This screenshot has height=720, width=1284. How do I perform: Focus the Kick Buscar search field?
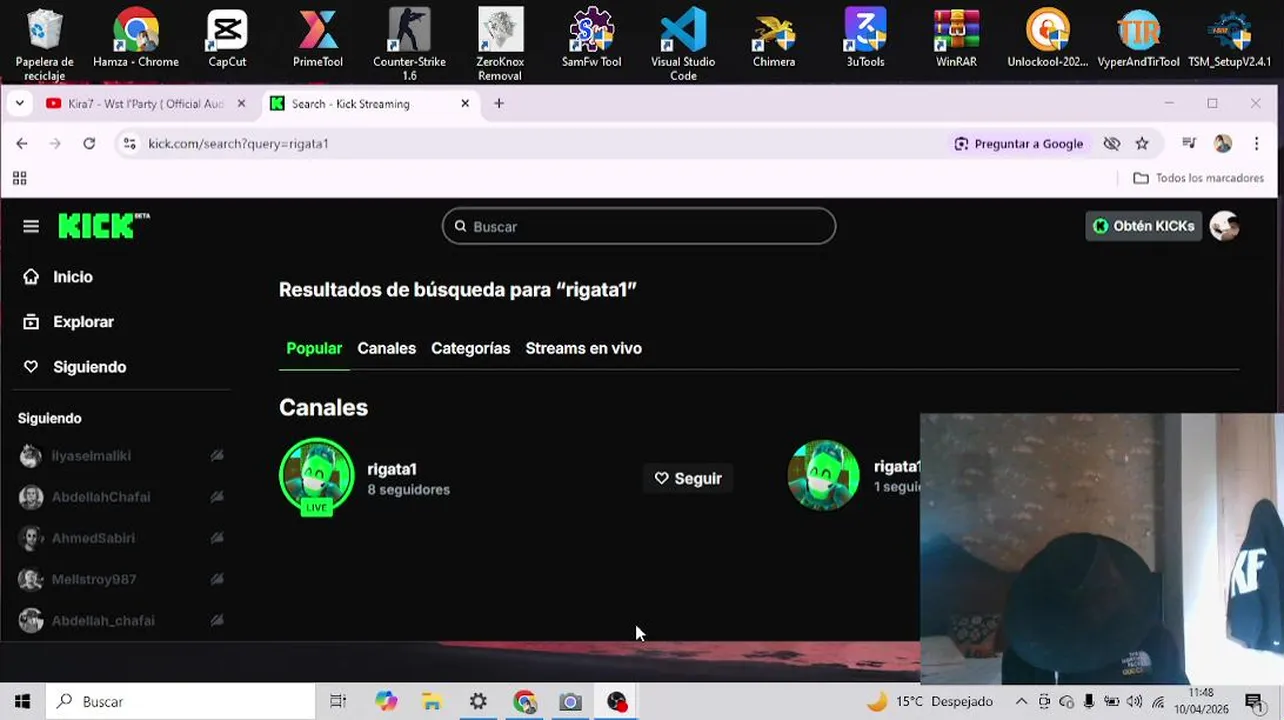(639, 226)
